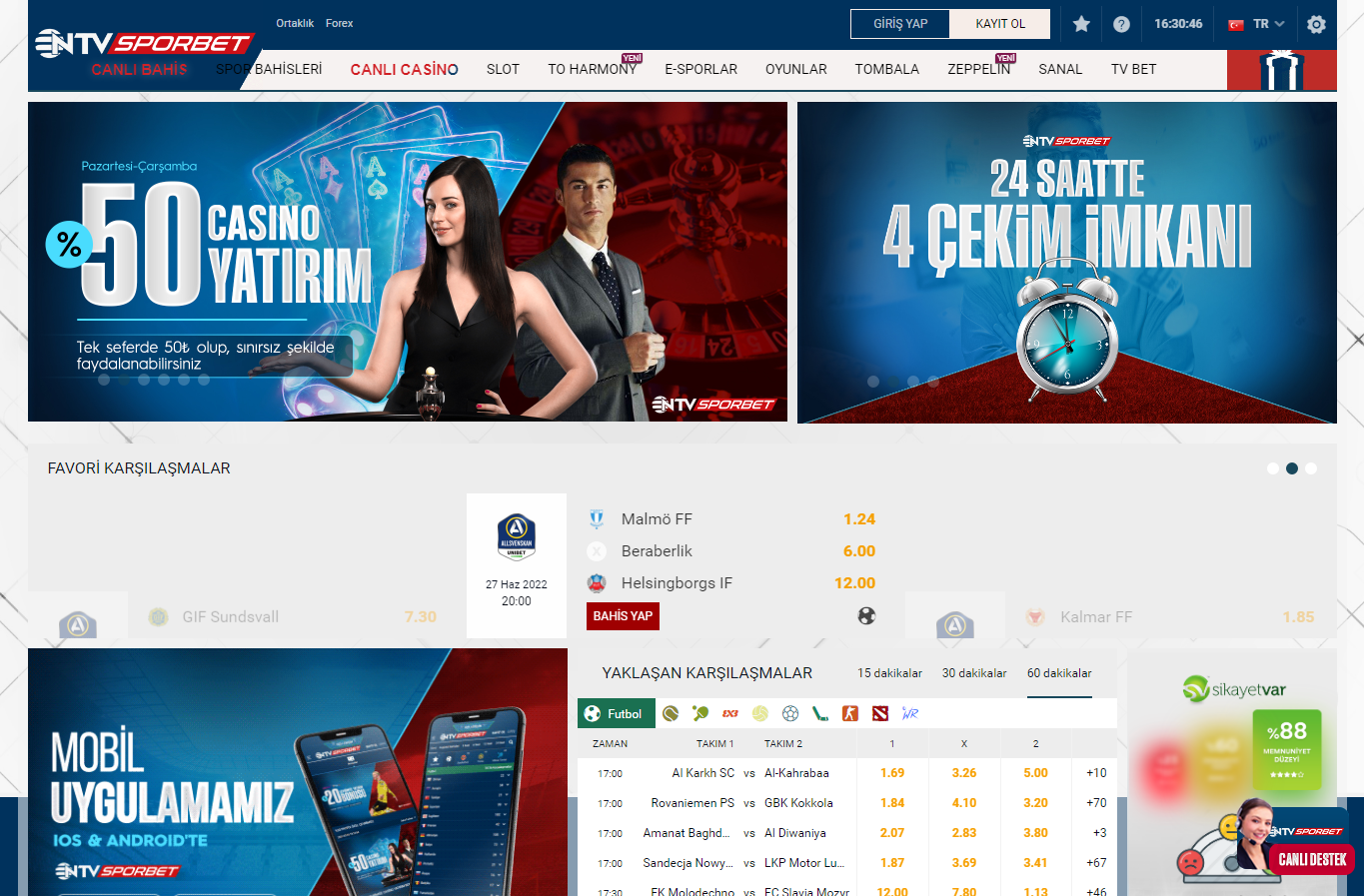This screenshot has height=896, width=1364.
Task: Open the settings gear icon
Action: coord(1316,24)
